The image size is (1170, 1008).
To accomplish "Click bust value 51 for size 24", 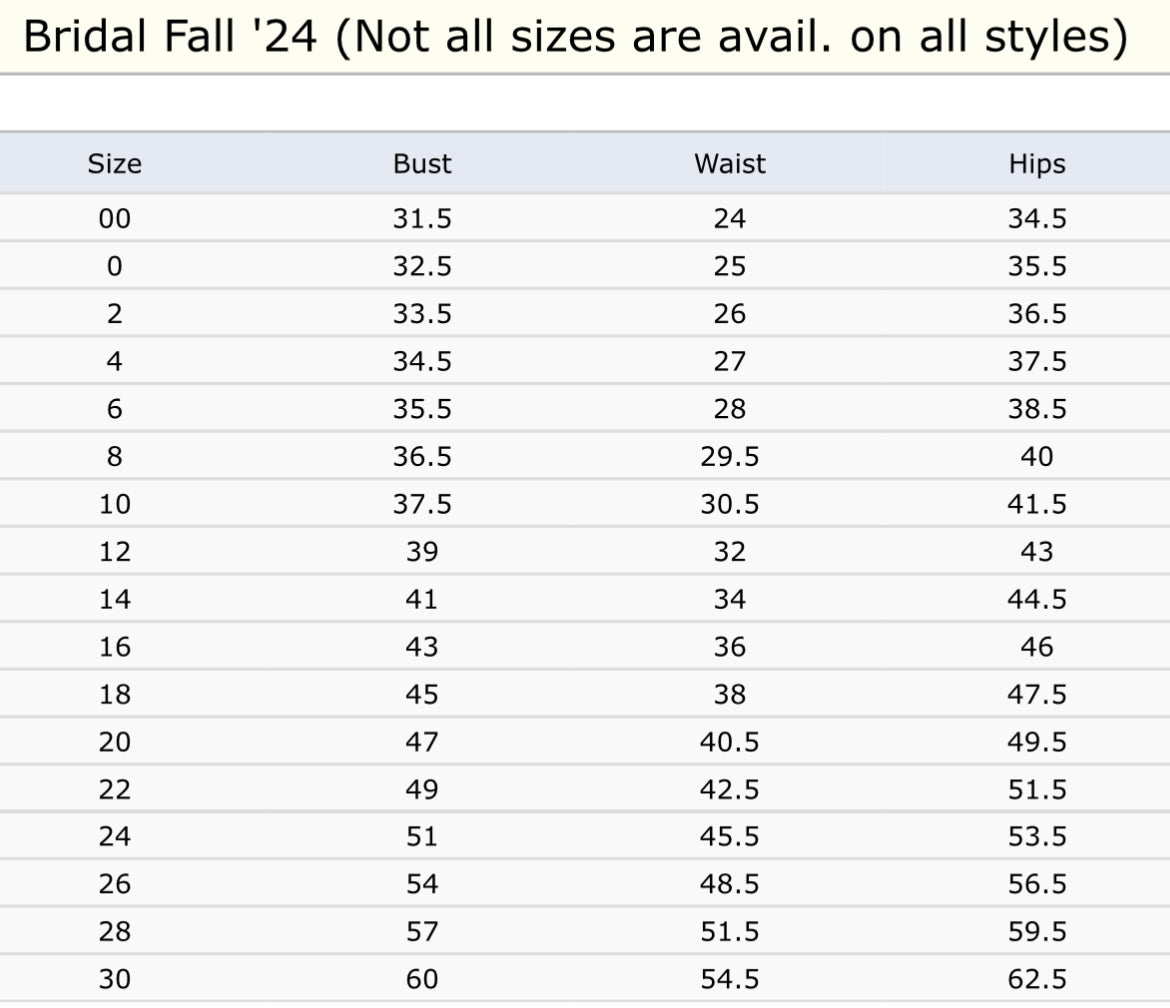I will [422, 836].
